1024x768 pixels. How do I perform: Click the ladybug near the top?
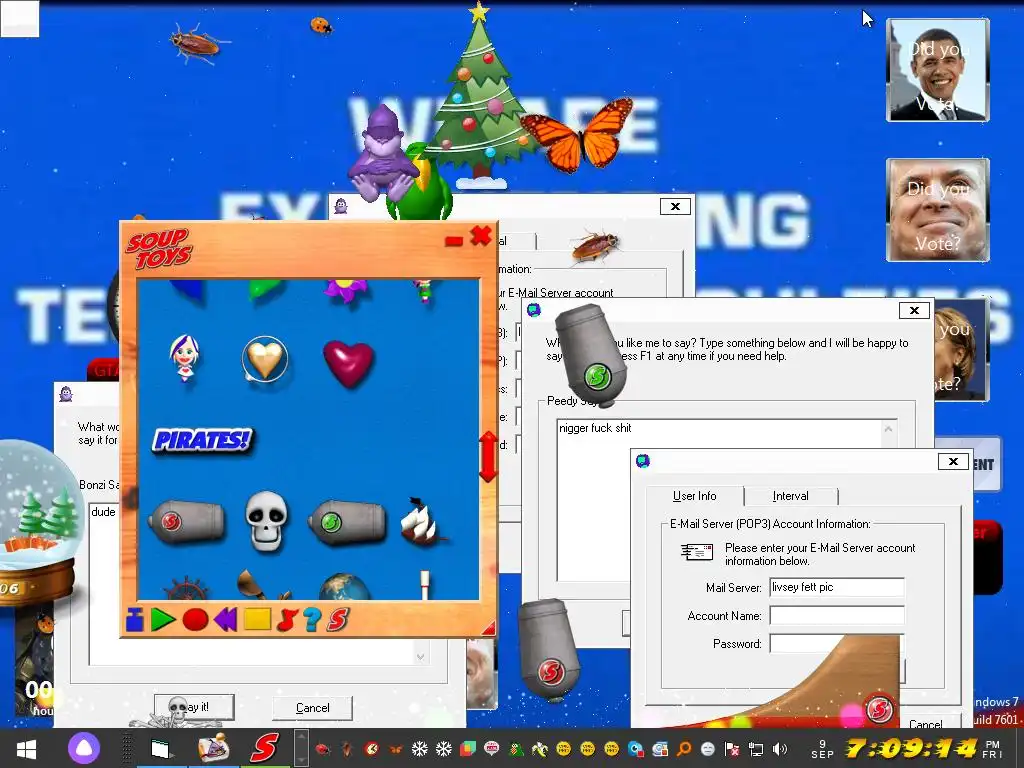coord(321,25)
